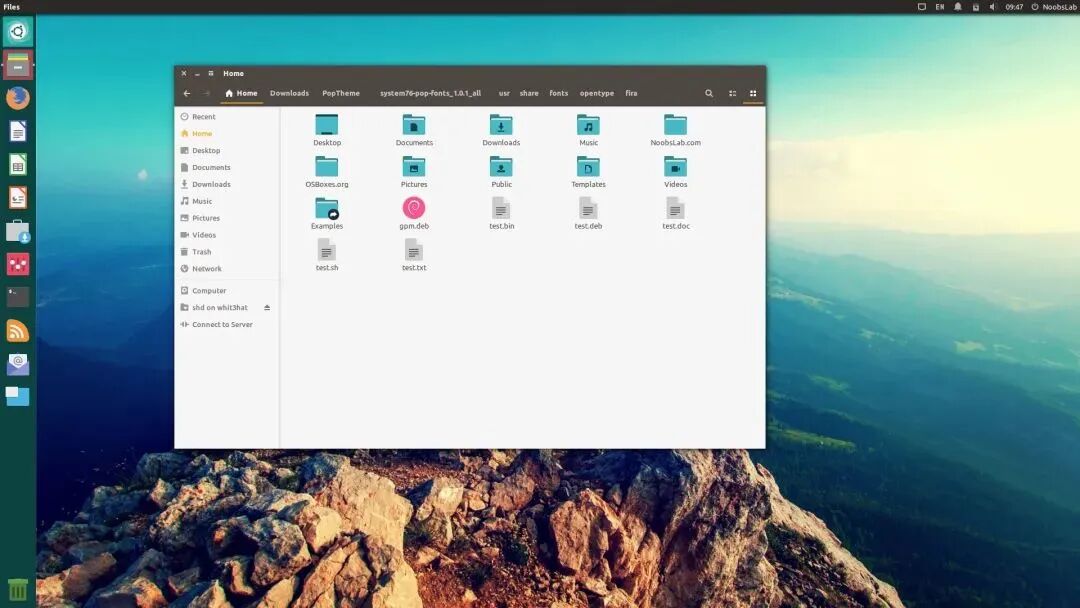
Task: Open the NoobsLab session menu
Action: pyautogui.click(x=1054, y=7)
